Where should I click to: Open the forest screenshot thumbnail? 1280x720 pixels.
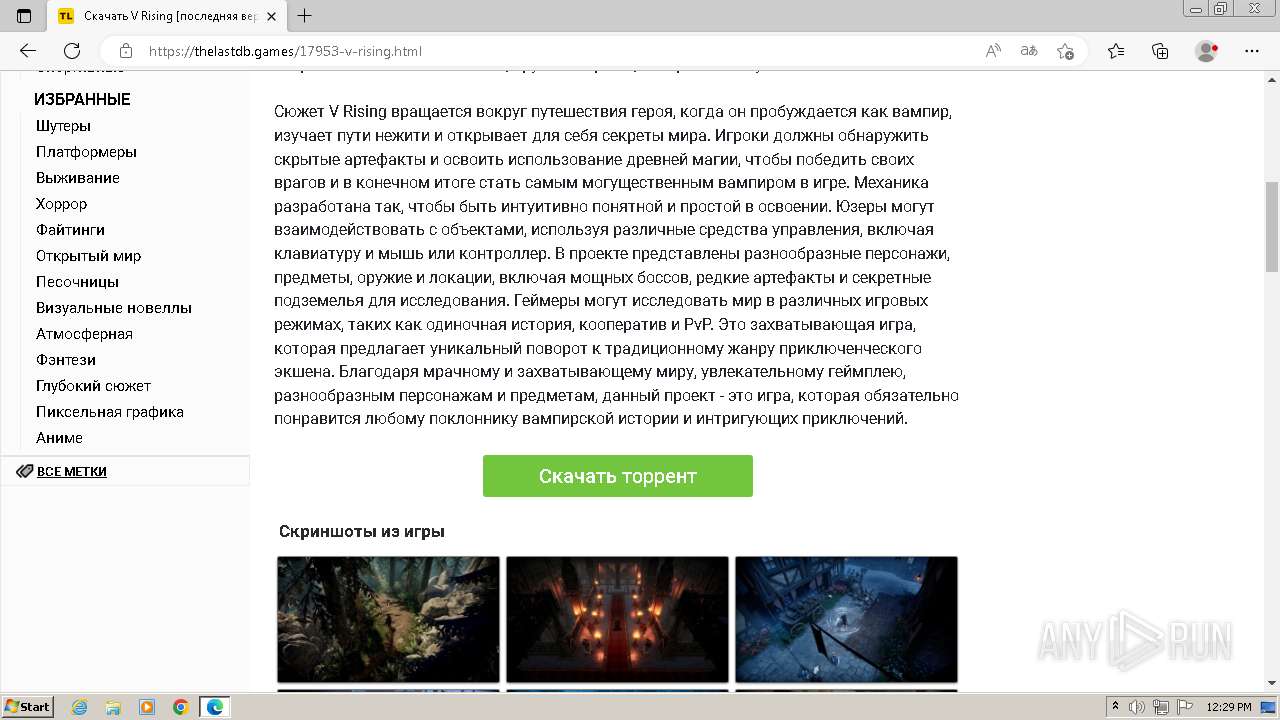point(388,620)
